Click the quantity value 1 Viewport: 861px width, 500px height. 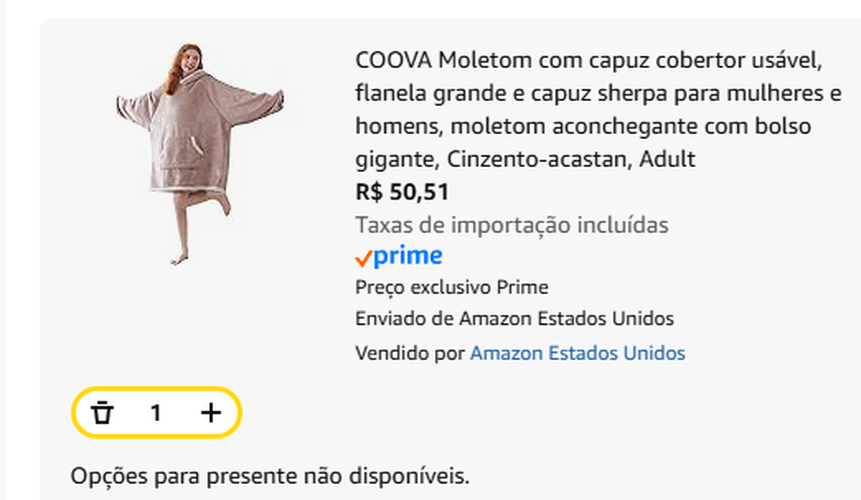pos(156,412)
